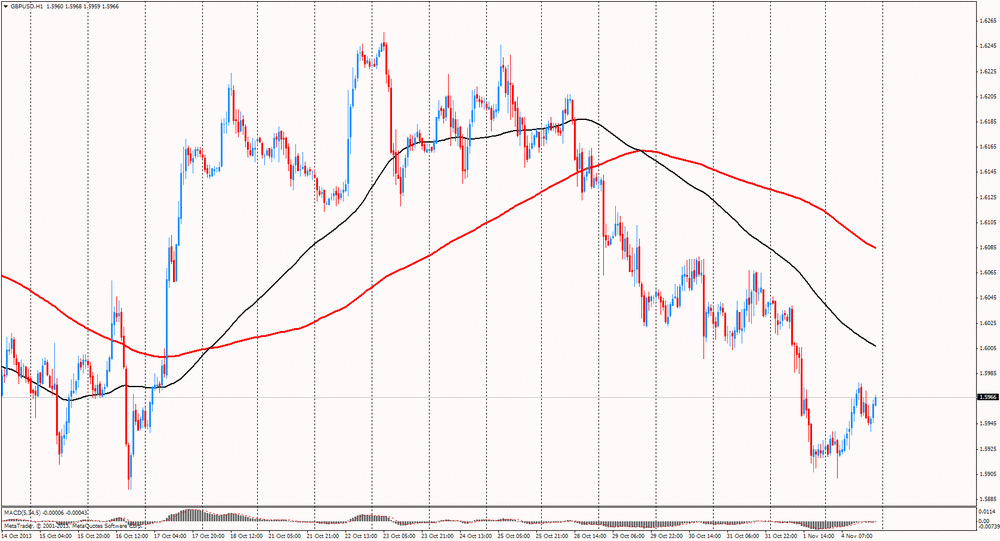
Task: Click the 1.6145 price axis label
Action: click(x=987, y=172)
